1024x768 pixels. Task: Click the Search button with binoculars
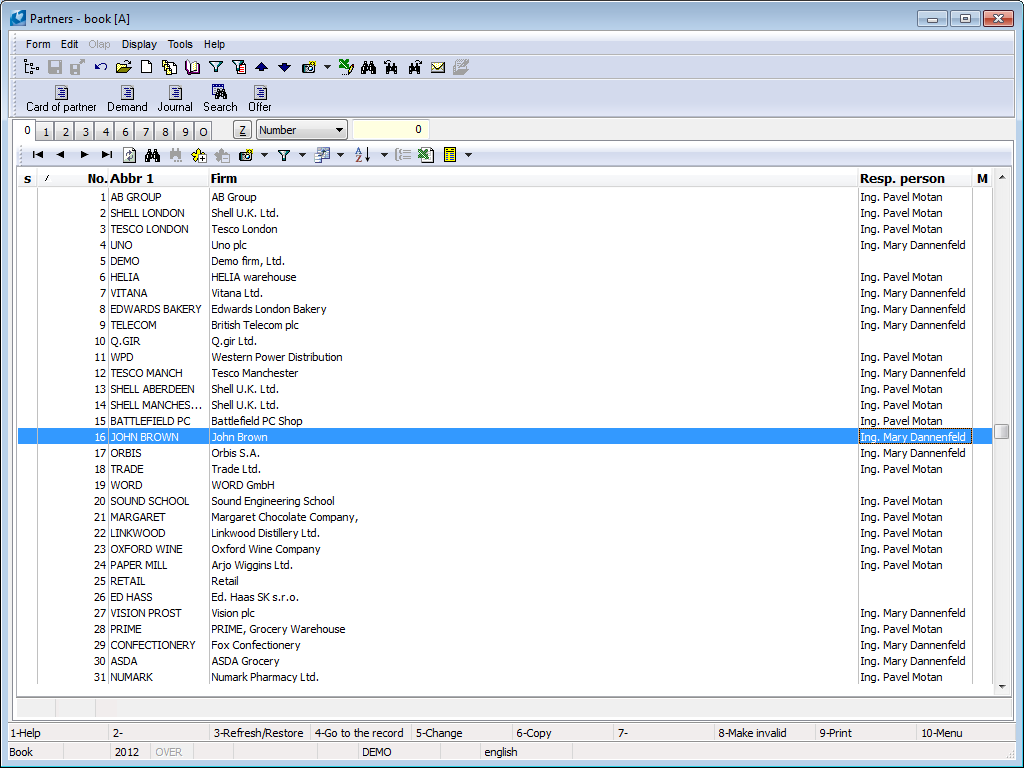tap(220, 99)
